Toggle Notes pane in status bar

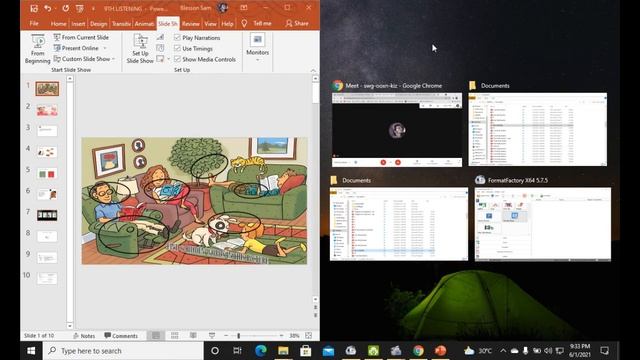pos(84,336)
